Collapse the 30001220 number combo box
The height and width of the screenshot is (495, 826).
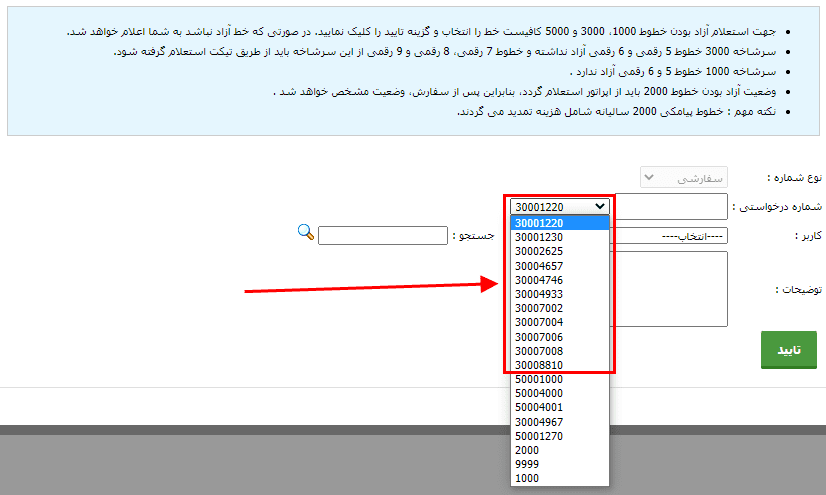tap(559, 206)
